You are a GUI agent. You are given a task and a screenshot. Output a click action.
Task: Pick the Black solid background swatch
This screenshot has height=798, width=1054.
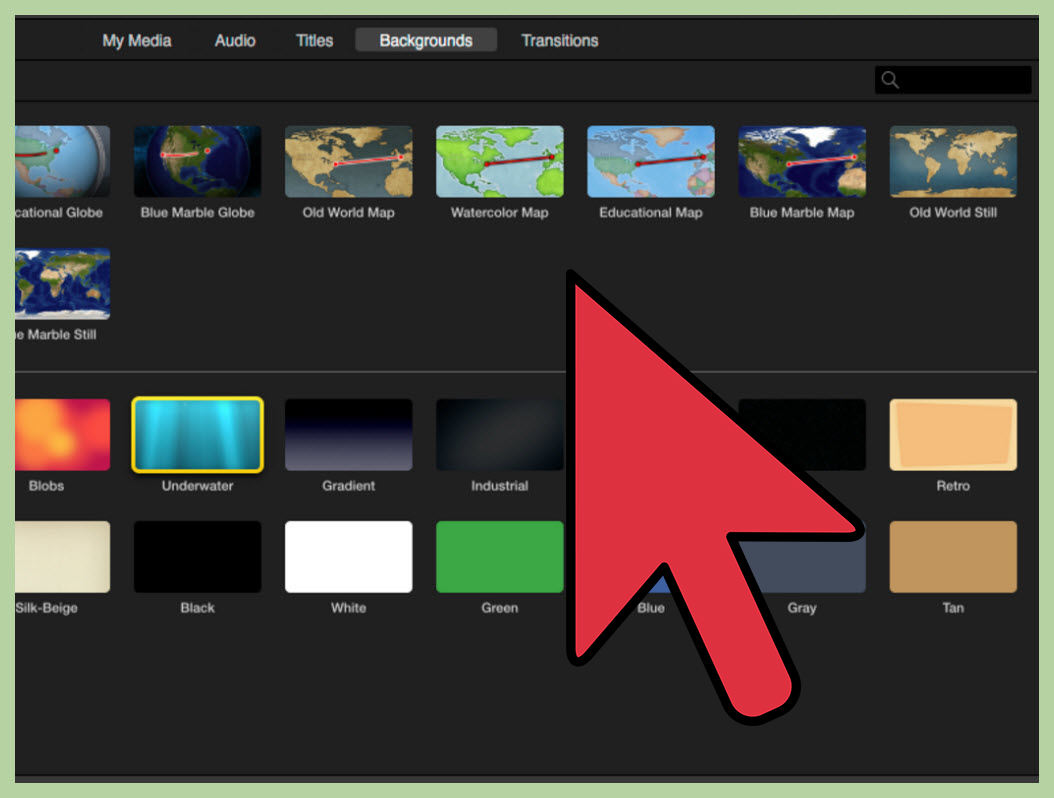[198, 557]
